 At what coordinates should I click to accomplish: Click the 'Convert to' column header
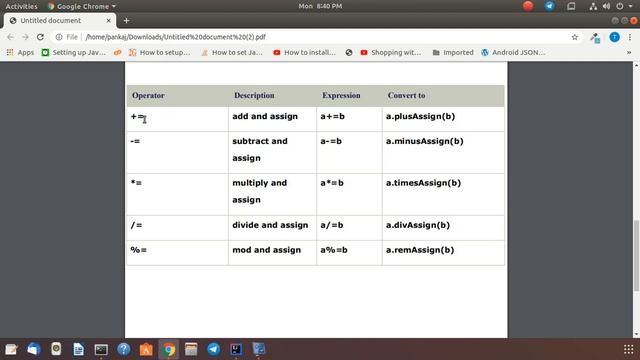tap(407, 96)
